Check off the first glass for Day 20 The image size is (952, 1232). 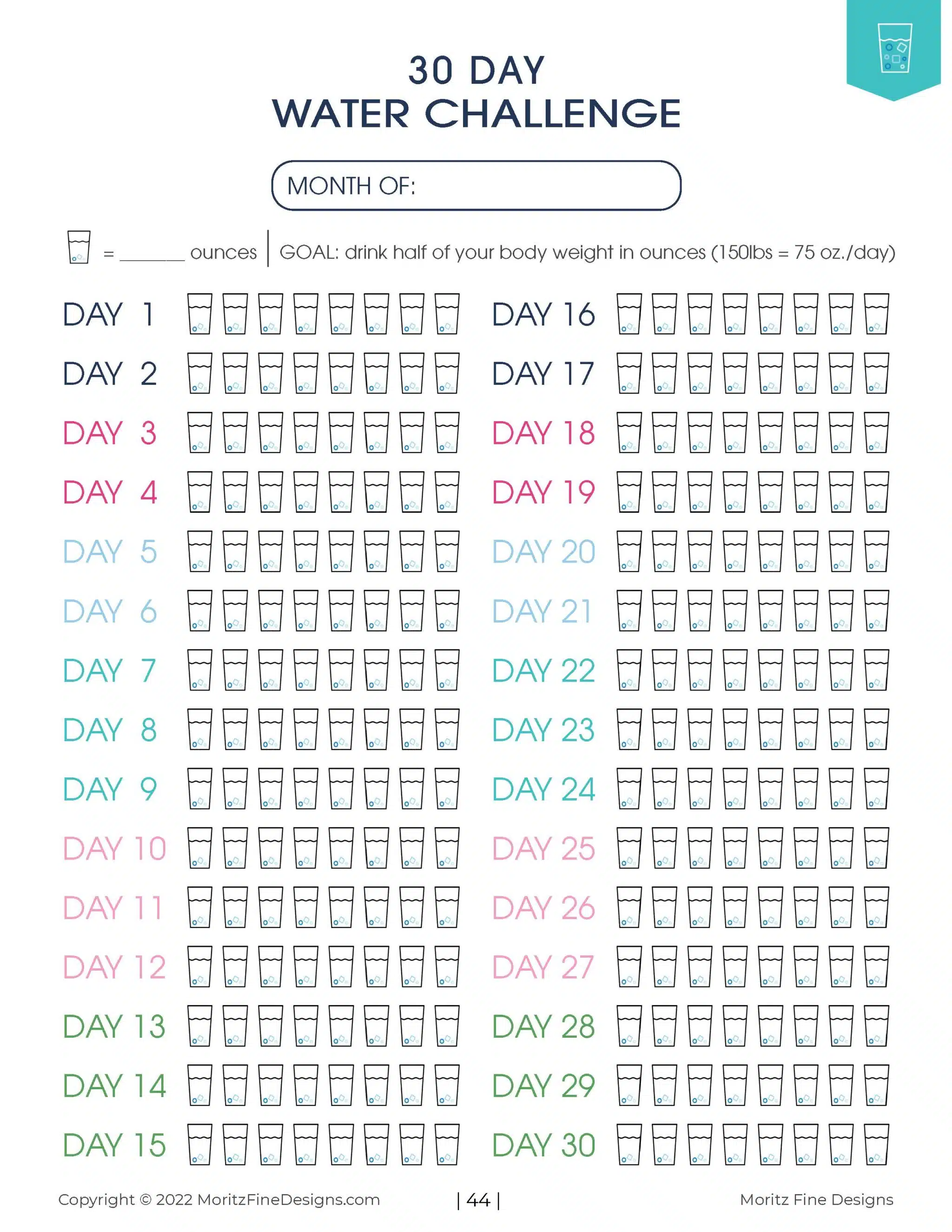629,551
